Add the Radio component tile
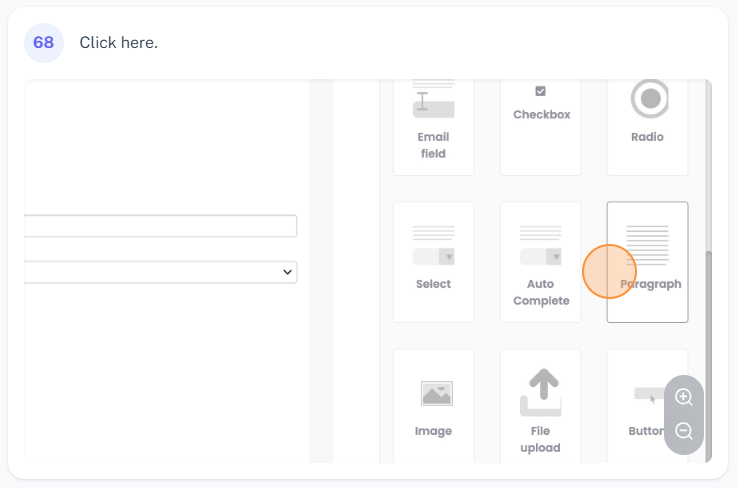Image resolution: width=737 pixels, height=488 pixels. (647, 120)
